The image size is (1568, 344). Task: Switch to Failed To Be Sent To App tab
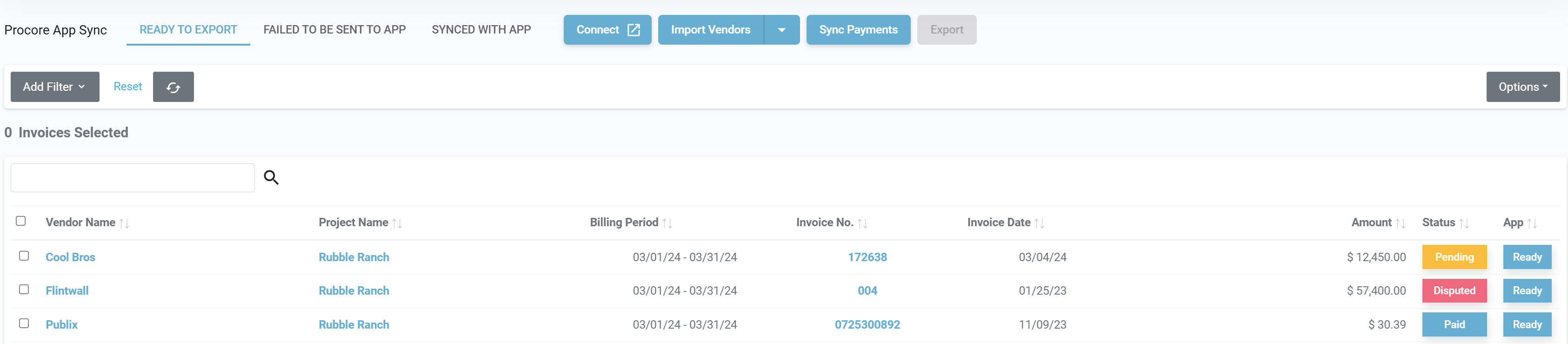coord(334,30)
